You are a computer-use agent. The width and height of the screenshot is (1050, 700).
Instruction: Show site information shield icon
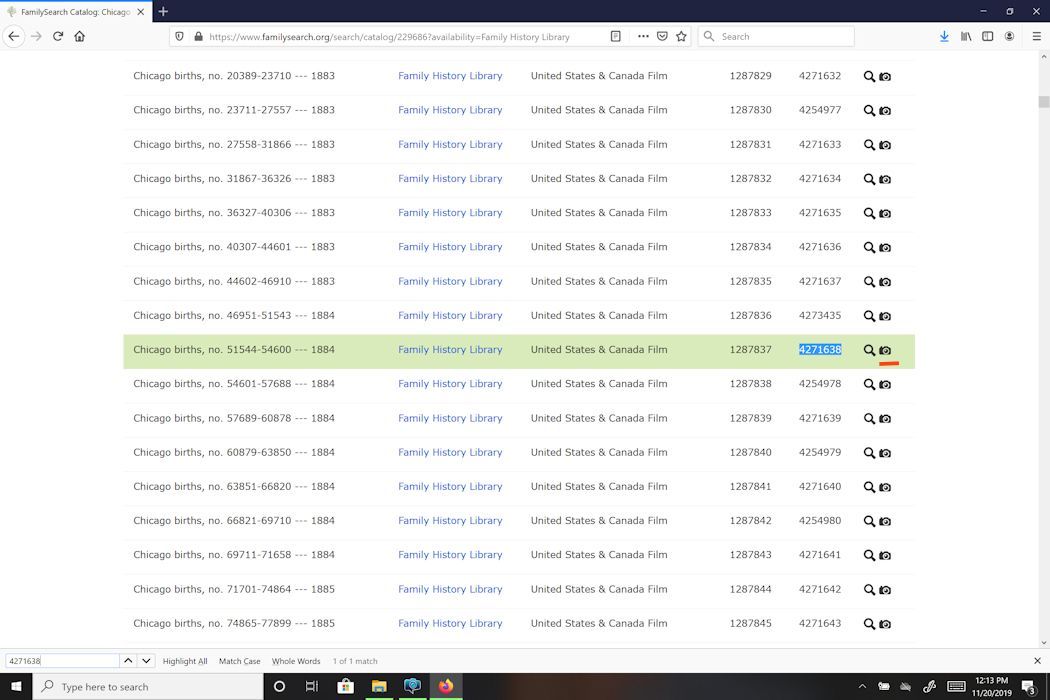(x=179, y=36)
